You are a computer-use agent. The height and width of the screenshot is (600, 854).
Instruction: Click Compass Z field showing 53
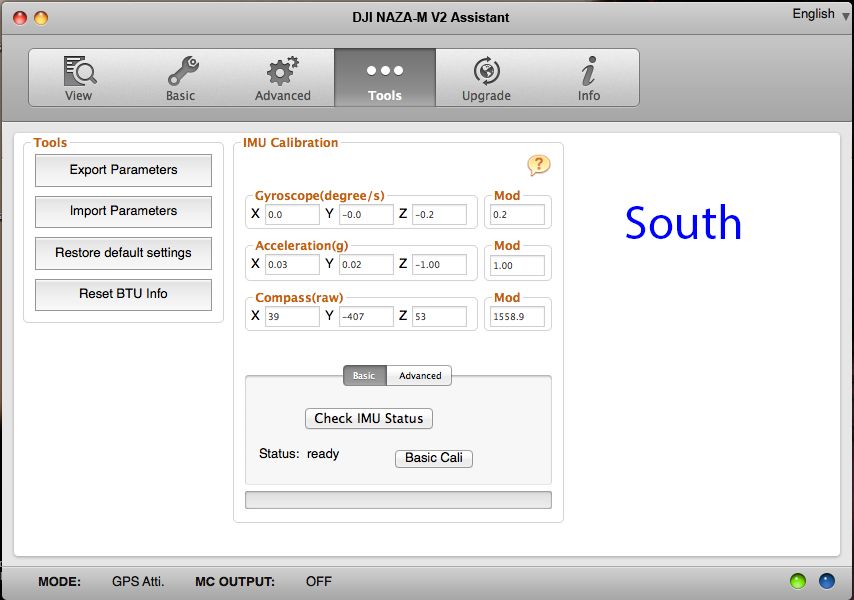pyautogui.click(x=439, y=316)
